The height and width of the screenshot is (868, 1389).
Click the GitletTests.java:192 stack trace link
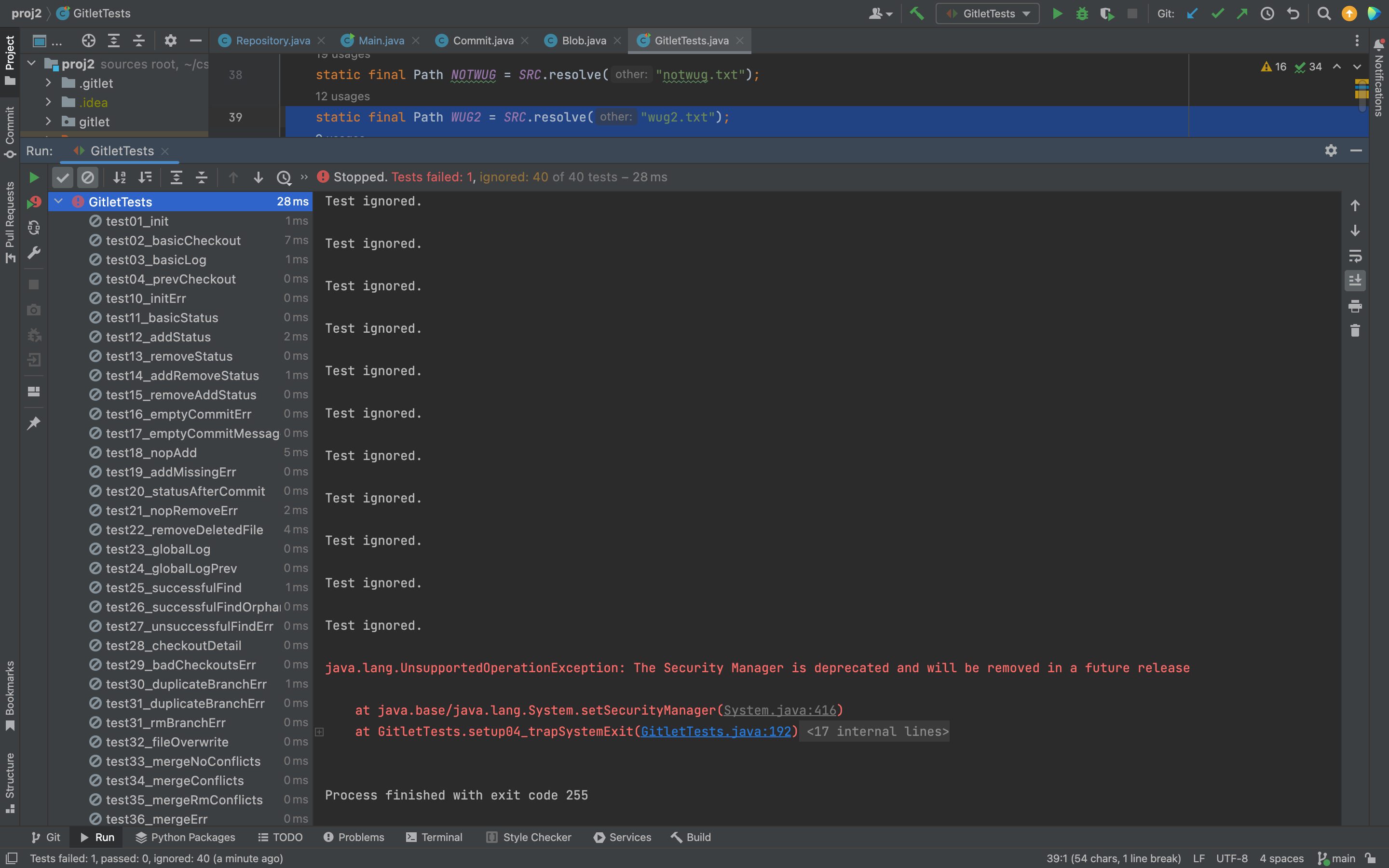[x=715, y=732]
